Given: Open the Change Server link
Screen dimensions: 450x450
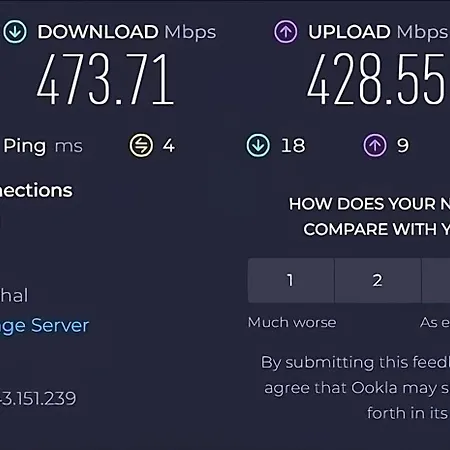Looking at the screenshot, I should click(x=44, y=326).
